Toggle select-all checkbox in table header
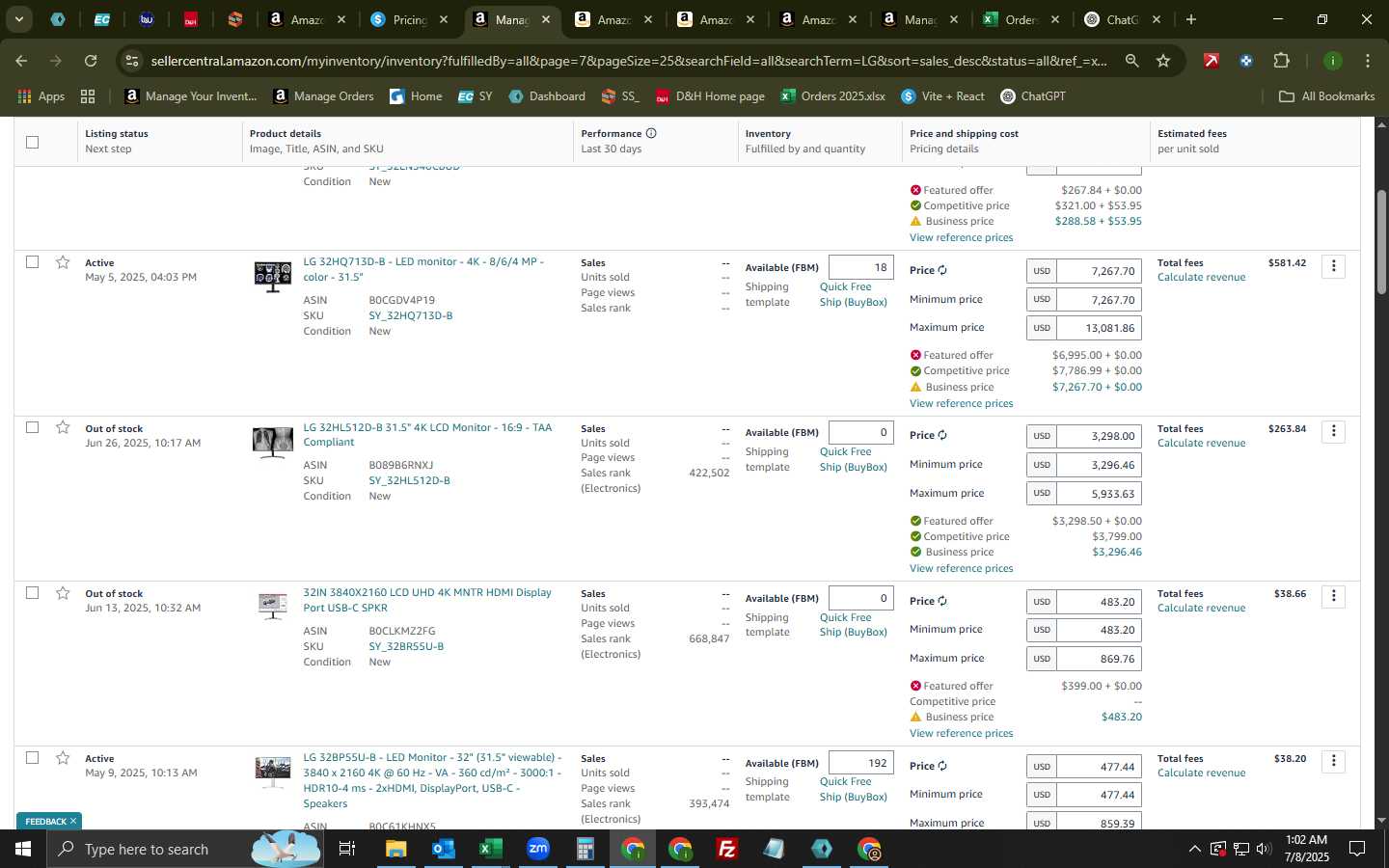Screen dimensions: 1389x868 pos(32,142)
